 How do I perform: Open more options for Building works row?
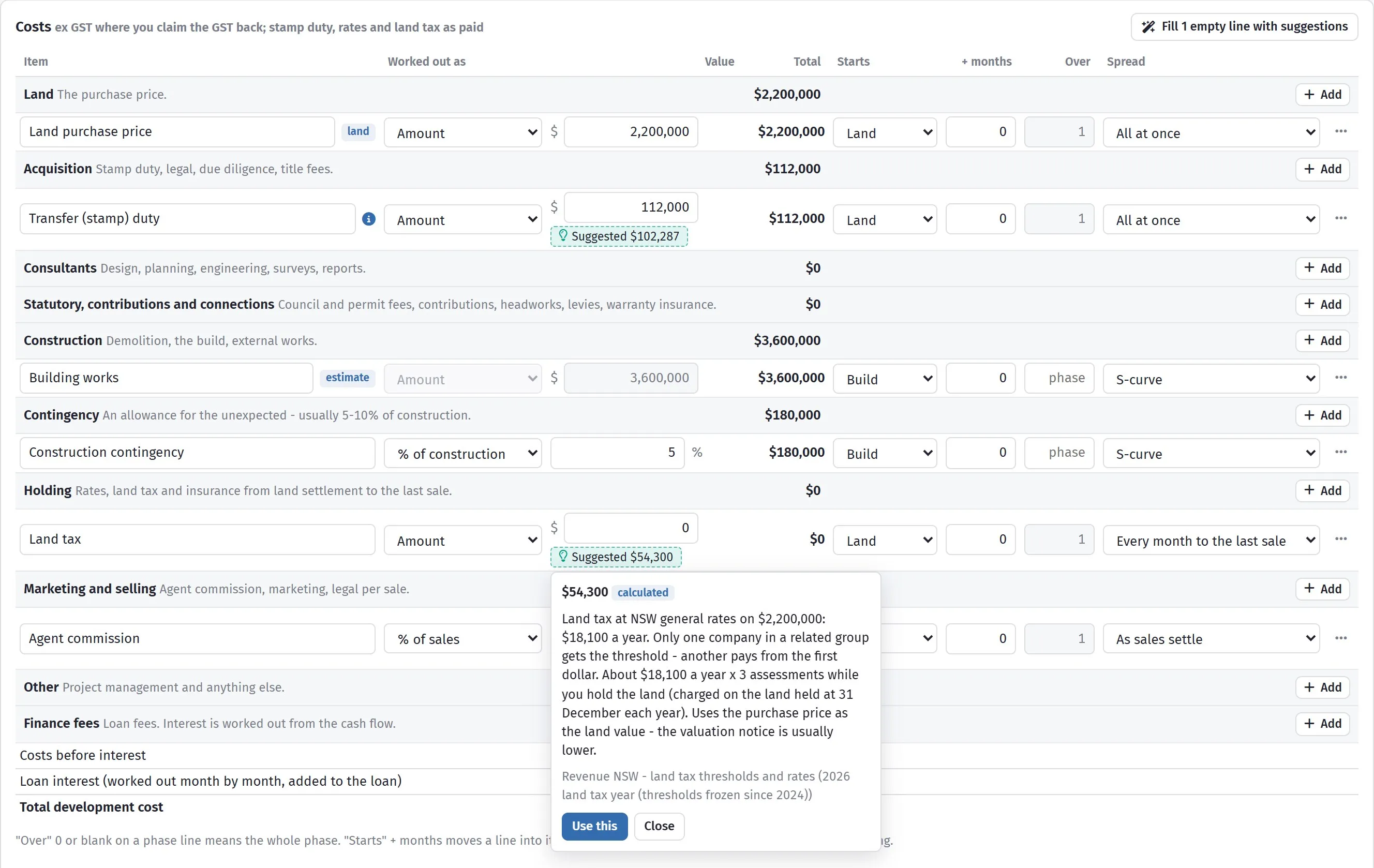coord(1341,377)
